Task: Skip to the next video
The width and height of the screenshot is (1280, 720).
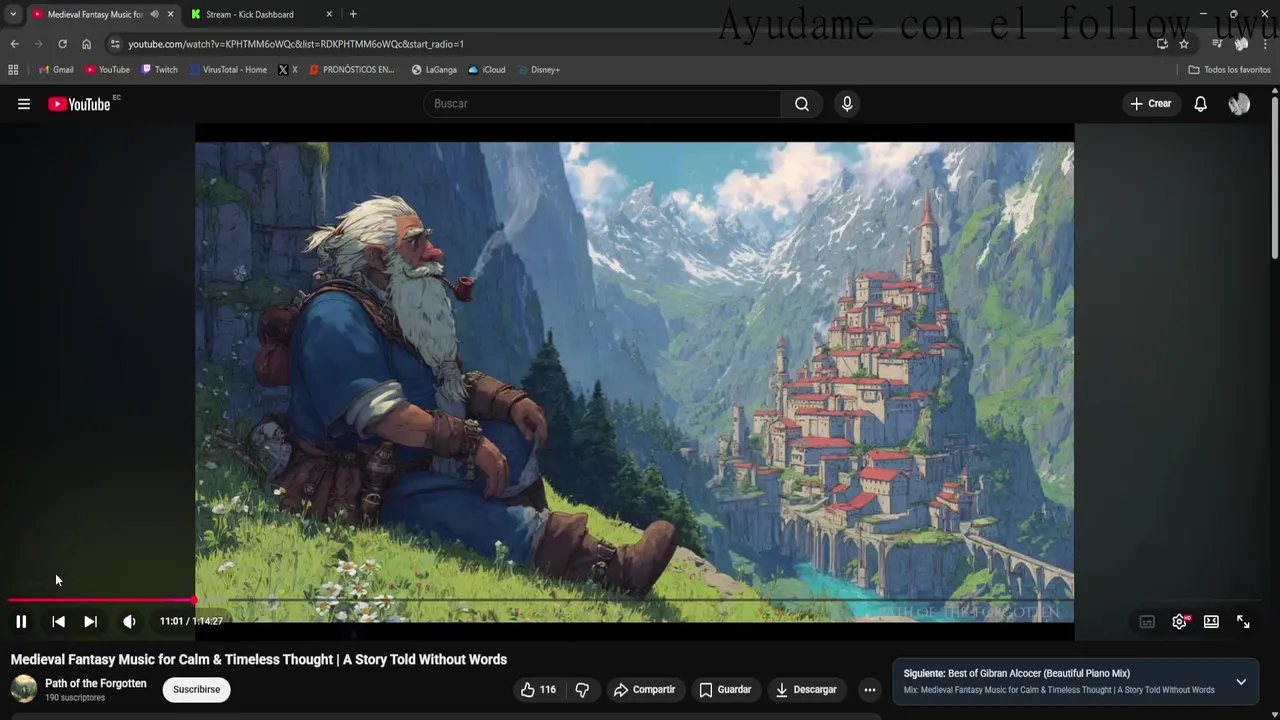Action: tap(90, 622)
